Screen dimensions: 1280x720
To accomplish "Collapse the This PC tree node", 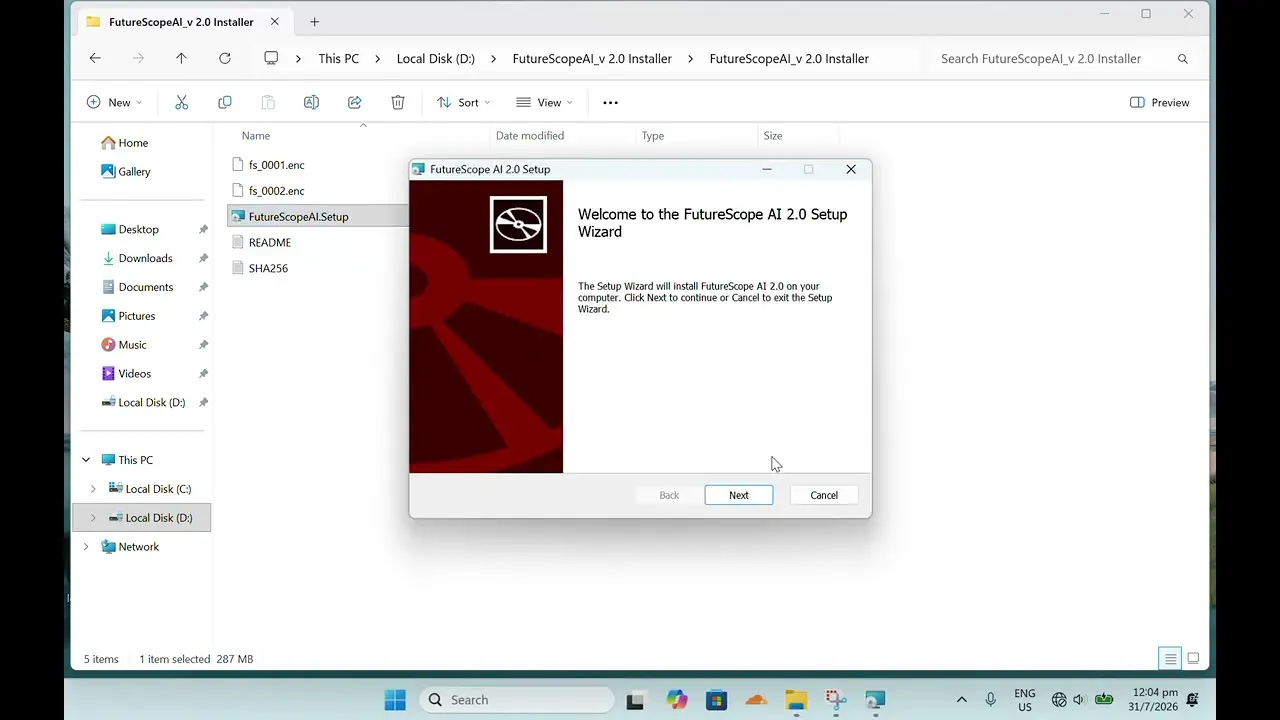I will pos(86,460).
